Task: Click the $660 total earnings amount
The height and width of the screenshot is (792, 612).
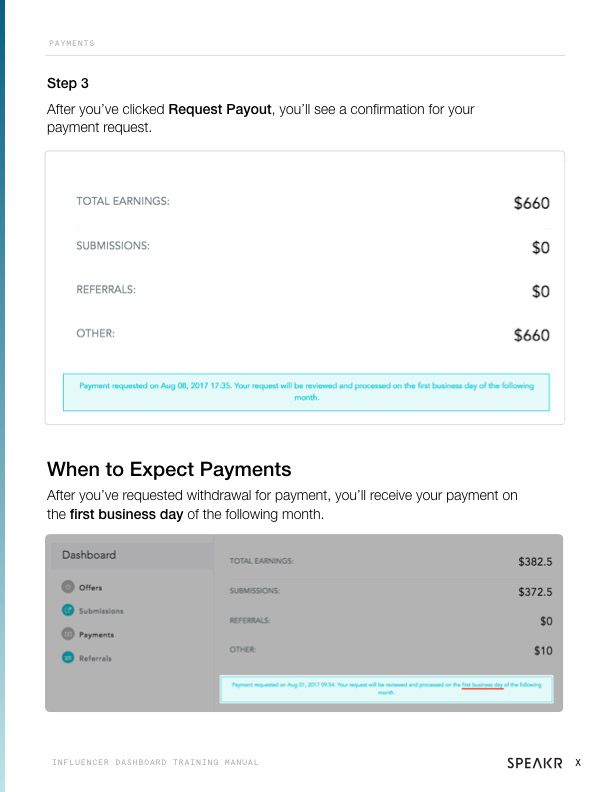Action: (532, 203)
